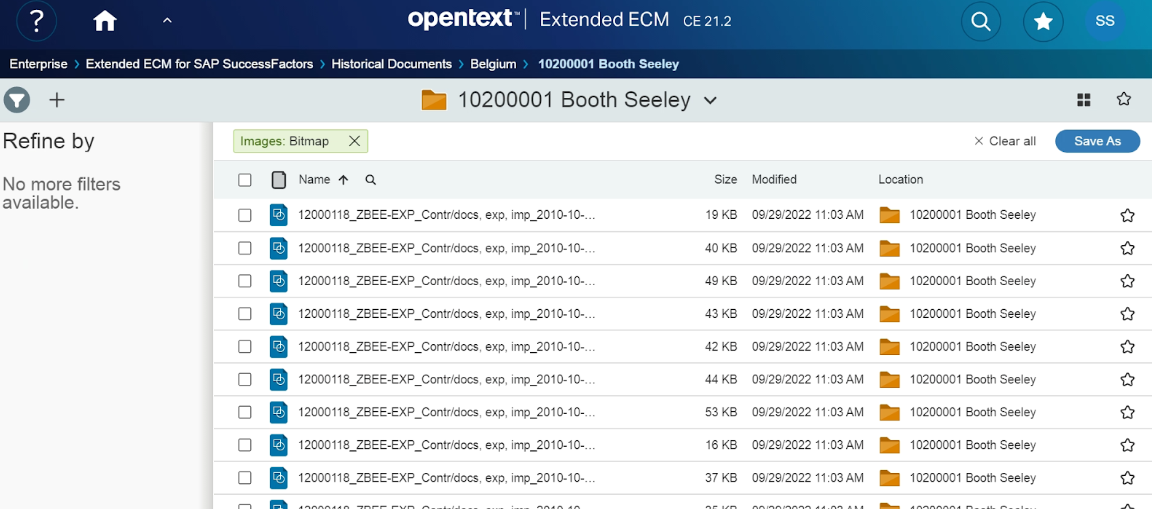This screenshot has height=519, width=1152.
Task: Open the SS user profile avatar
Action: 1104,21
